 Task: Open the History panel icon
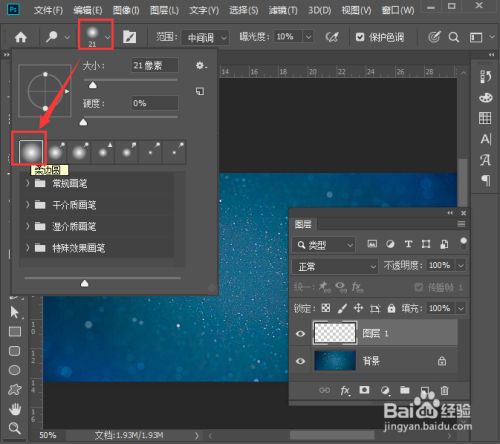point(485,77)
